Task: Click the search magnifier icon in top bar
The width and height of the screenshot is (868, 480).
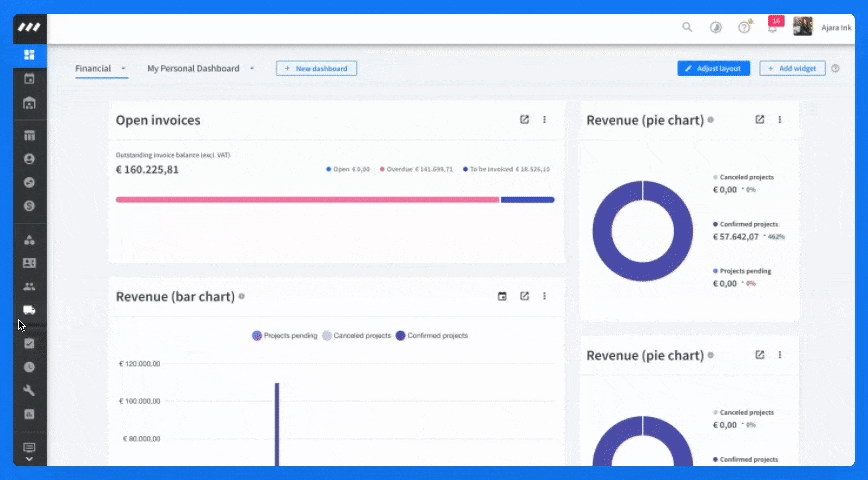Action: 687,27
